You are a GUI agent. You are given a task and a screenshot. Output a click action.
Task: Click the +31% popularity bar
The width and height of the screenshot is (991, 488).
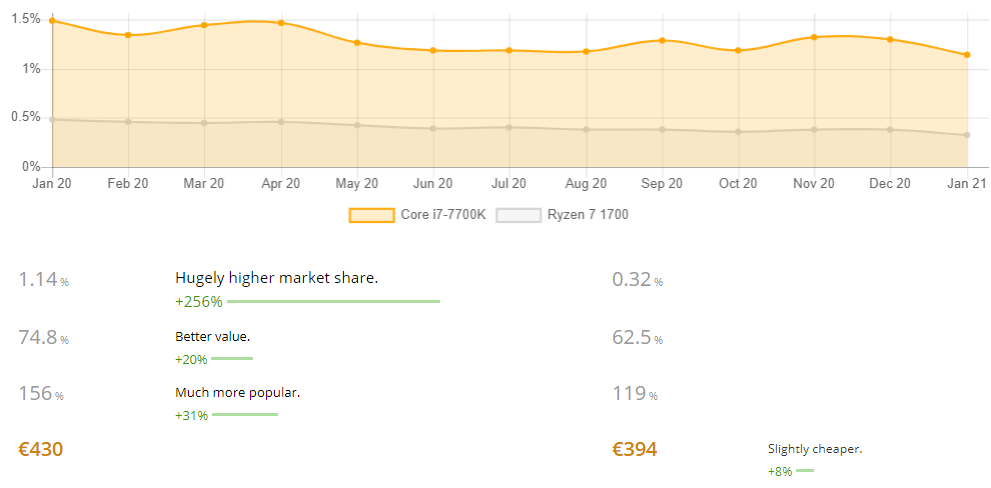(245, 415)
